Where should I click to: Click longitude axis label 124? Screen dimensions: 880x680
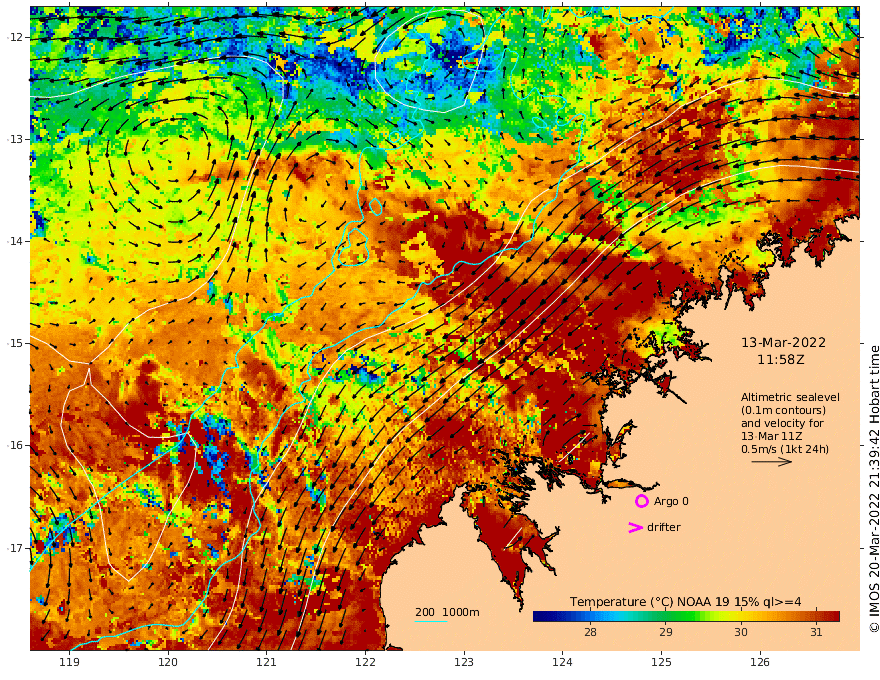[x=562, y=662]
